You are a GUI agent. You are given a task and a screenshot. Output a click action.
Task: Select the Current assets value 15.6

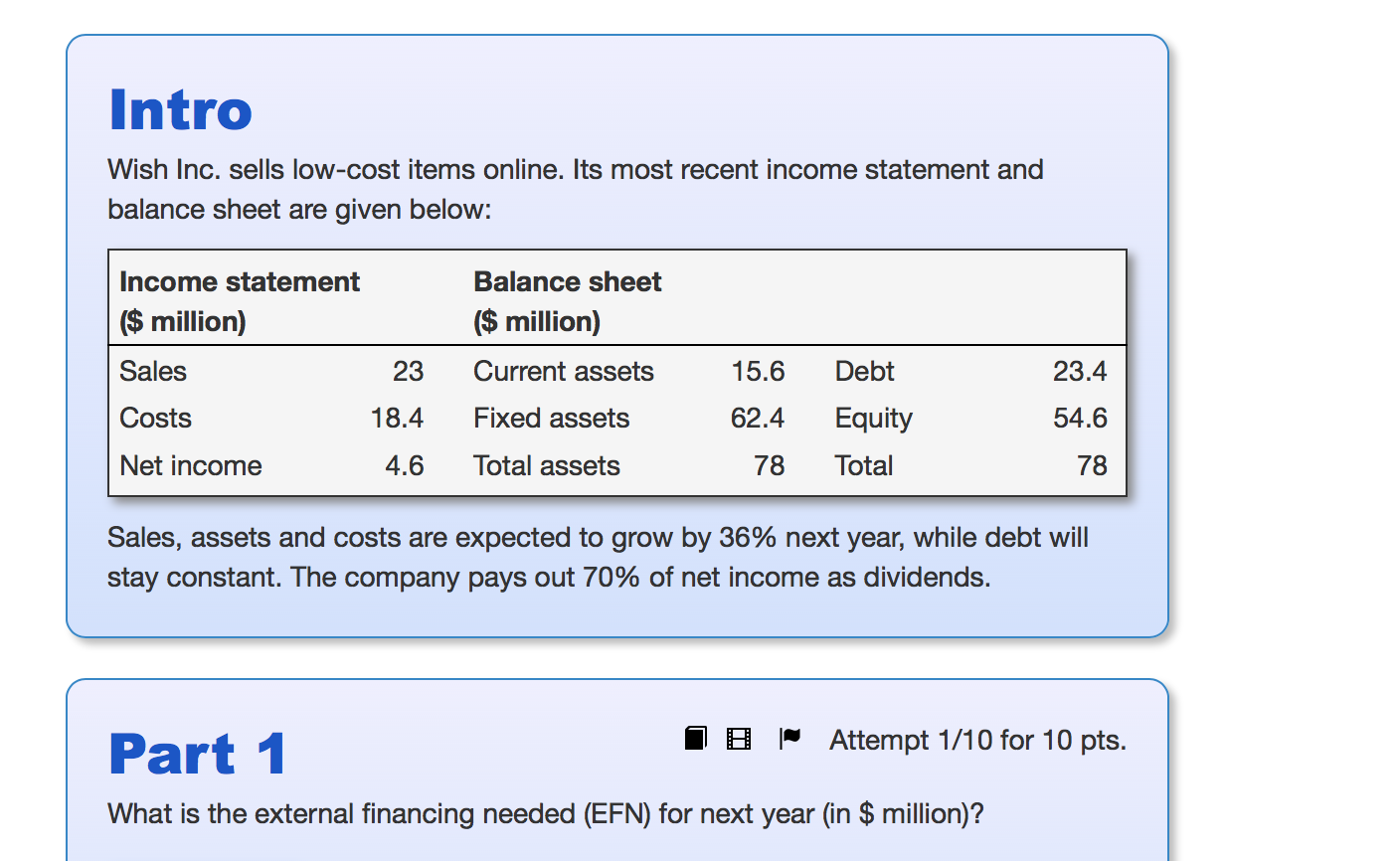pyautogui.click(x=758, y=371)
